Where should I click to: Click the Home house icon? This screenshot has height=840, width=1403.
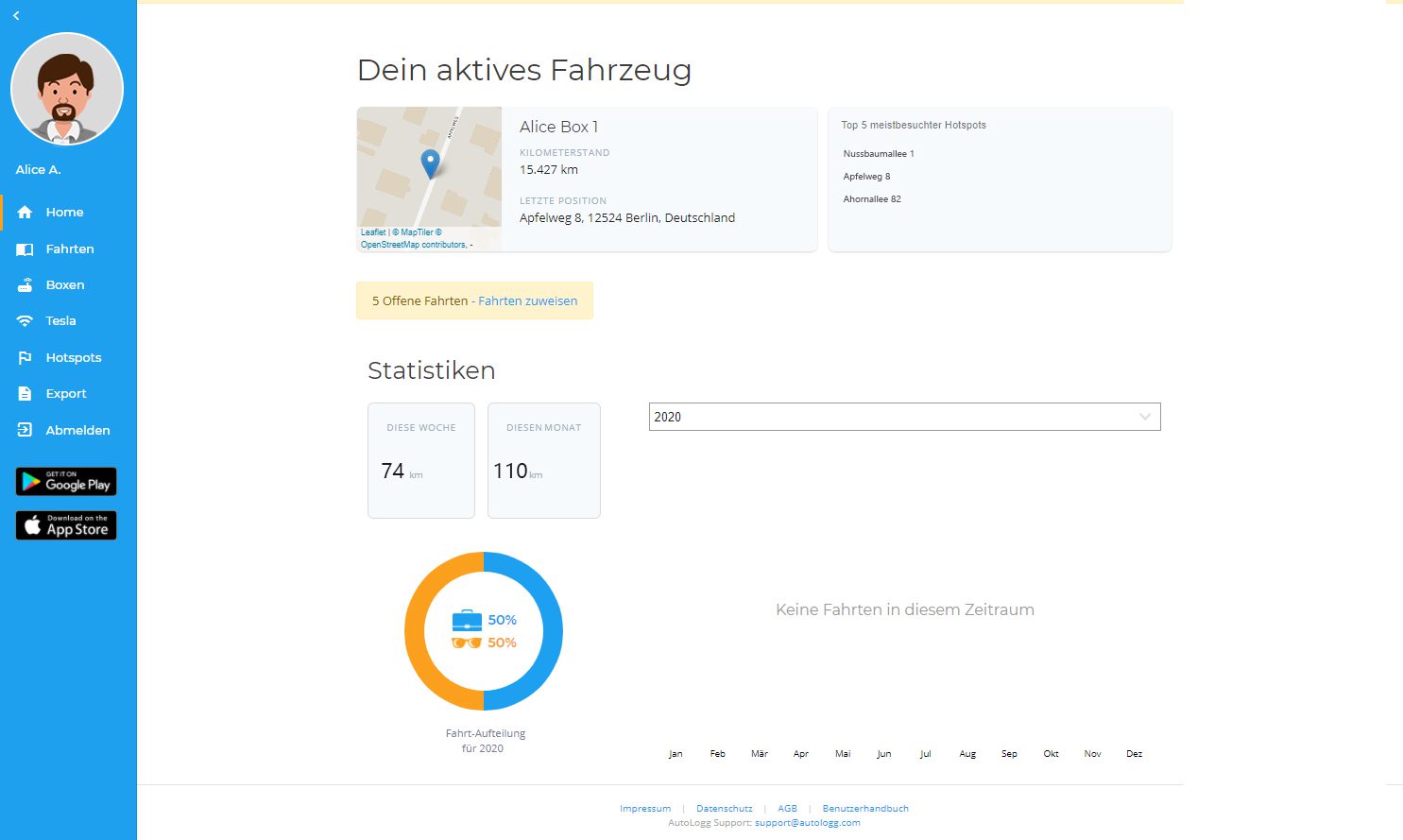pyautogui.click(x=25, y=213)
